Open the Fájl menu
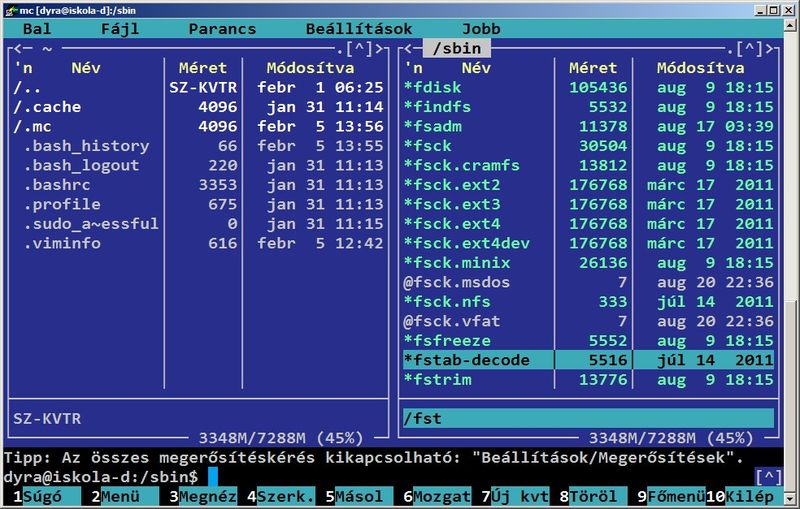The width and height of the screenshot is (800, 509). (x=120, y=29)
